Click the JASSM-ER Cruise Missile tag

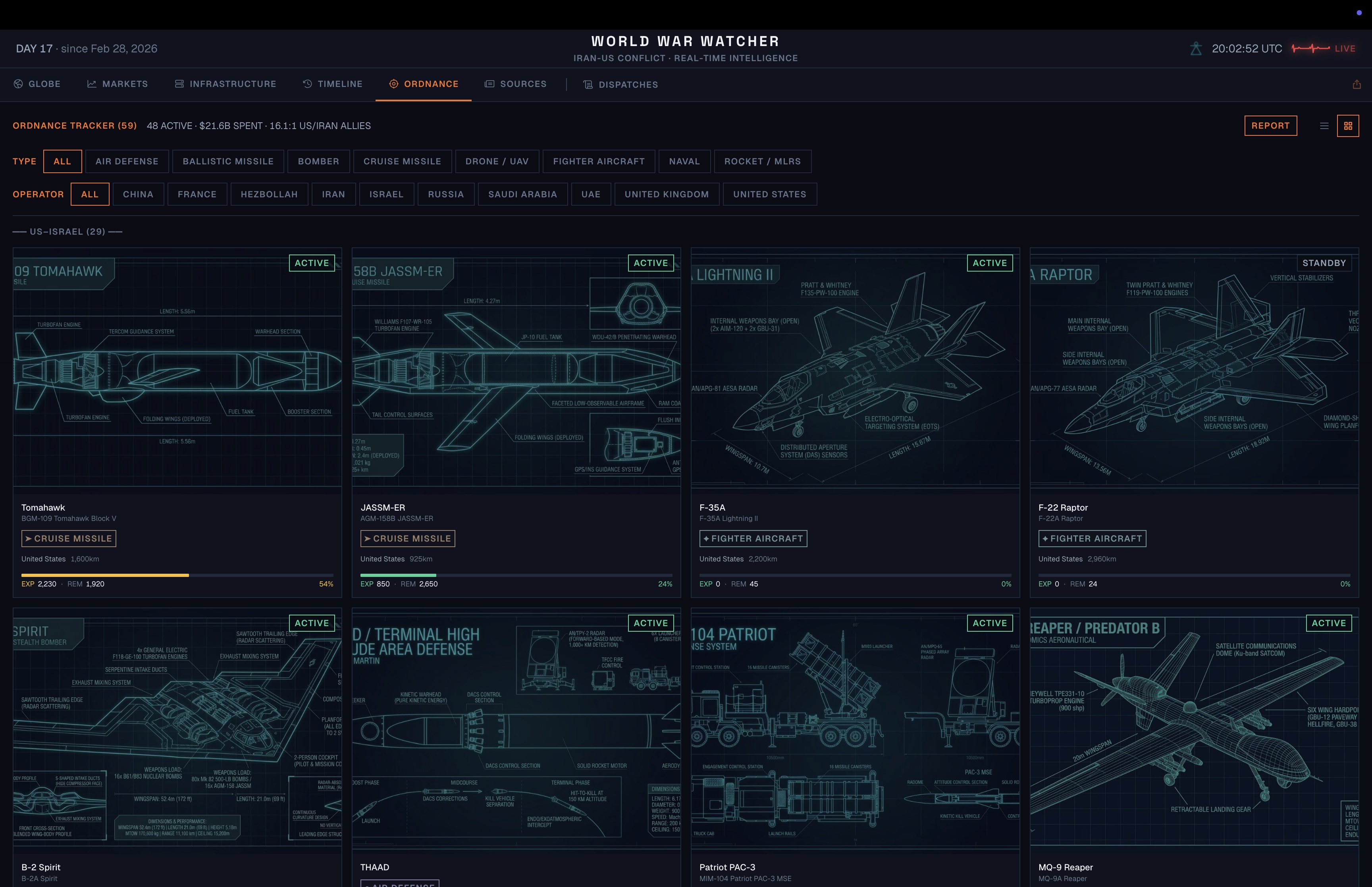[x=407, y=538]
